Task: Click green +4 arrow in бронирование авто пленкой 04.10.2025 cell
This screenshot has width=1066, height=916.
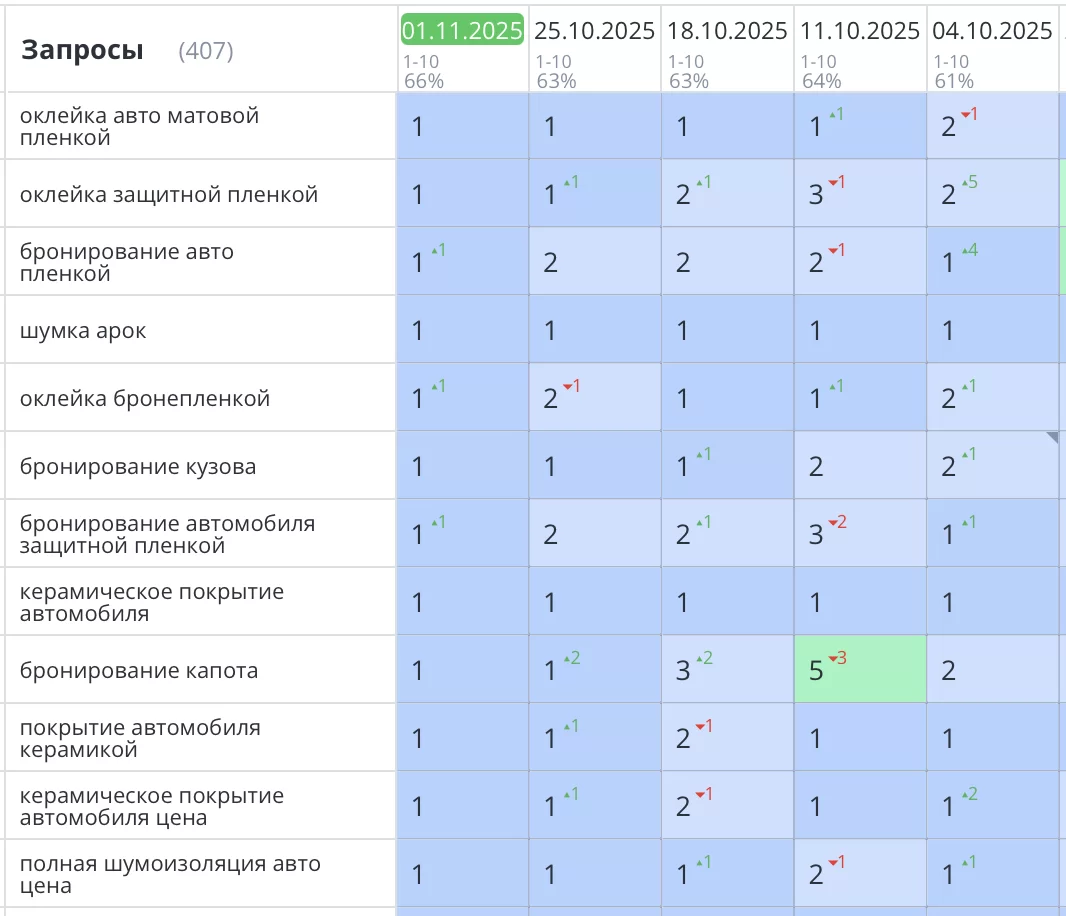Action: [x=968, y=250]
